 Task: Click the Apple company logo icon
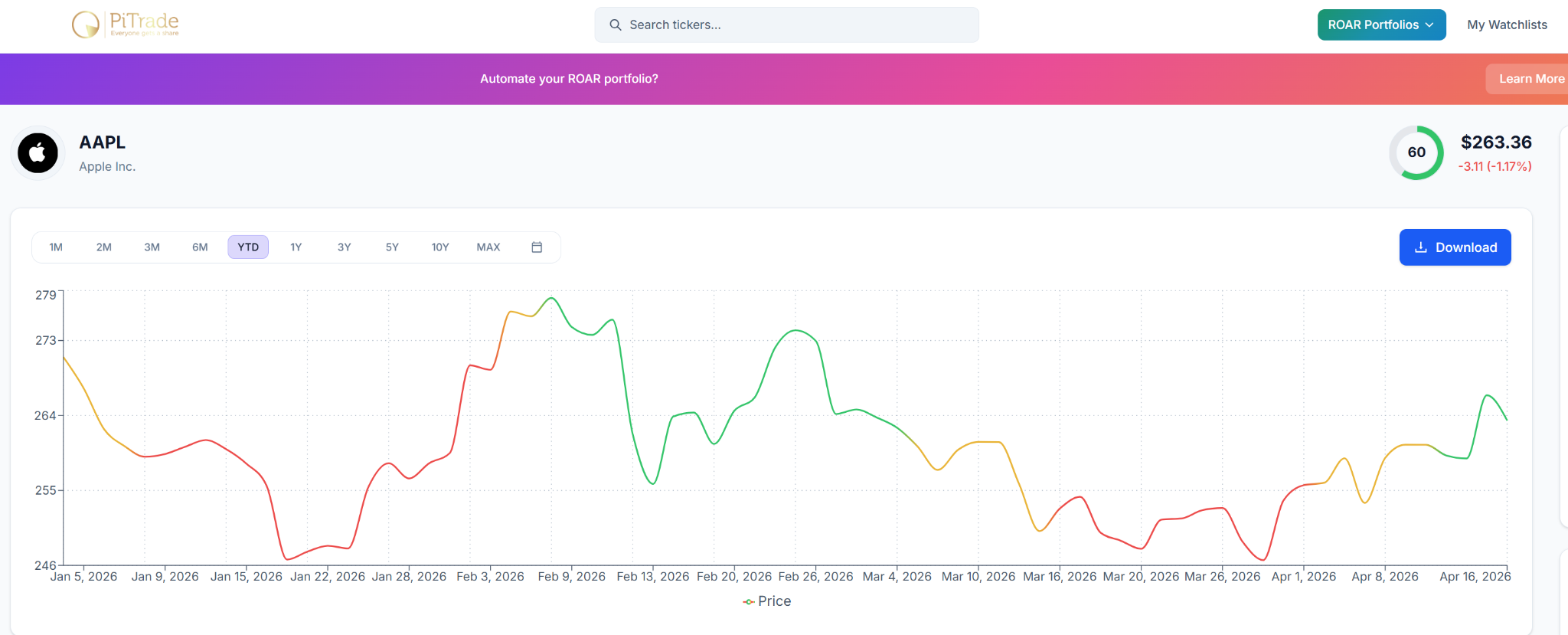38,153
